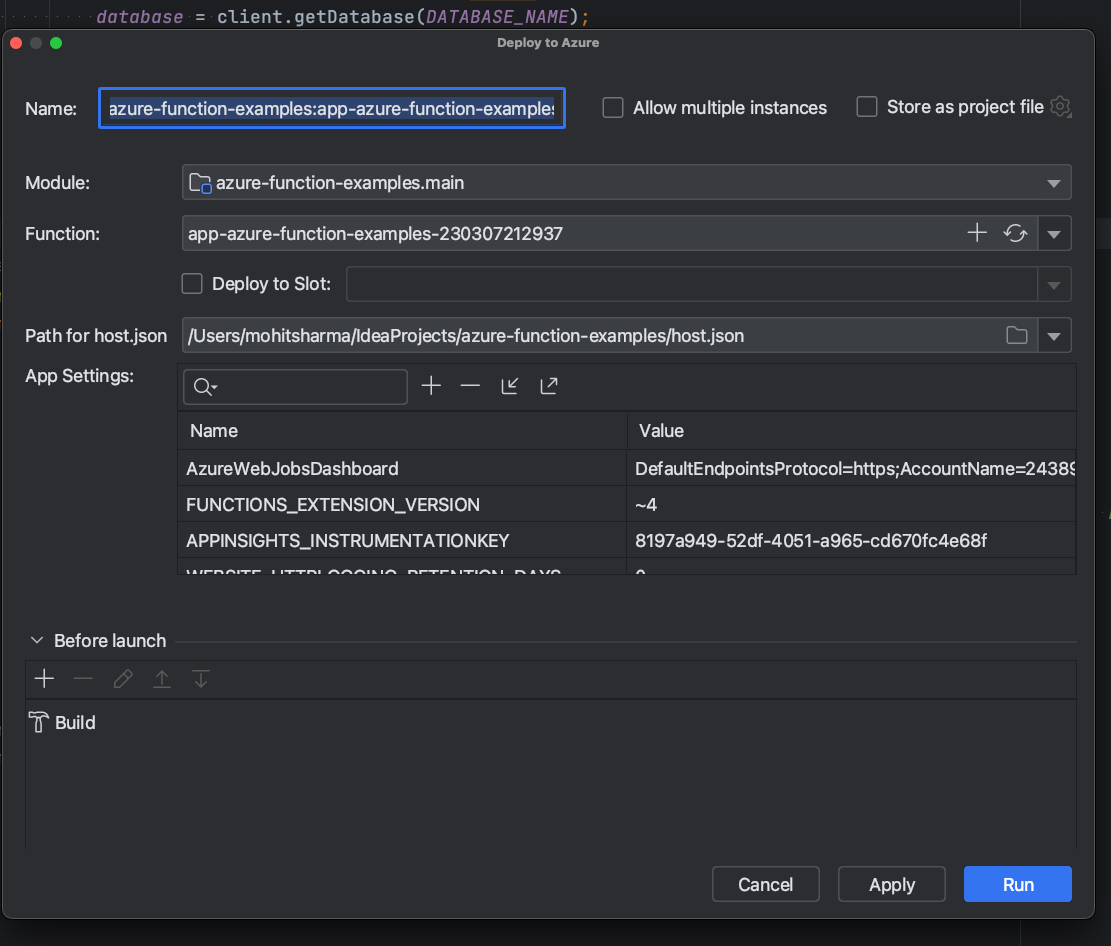Screen dimensions: 1111x946
Task: Enable Deploy to Slot
Action: 191,283
